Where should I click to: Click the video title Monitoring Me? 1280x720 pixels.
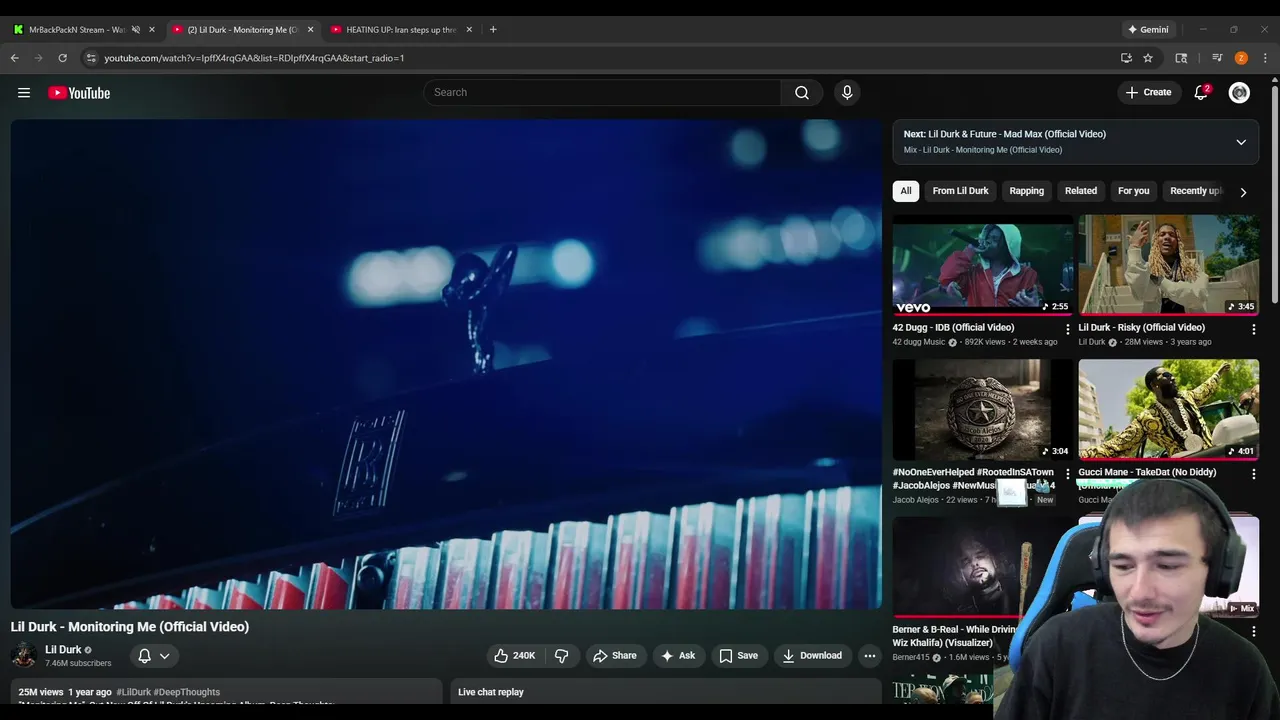click(130, 627)
